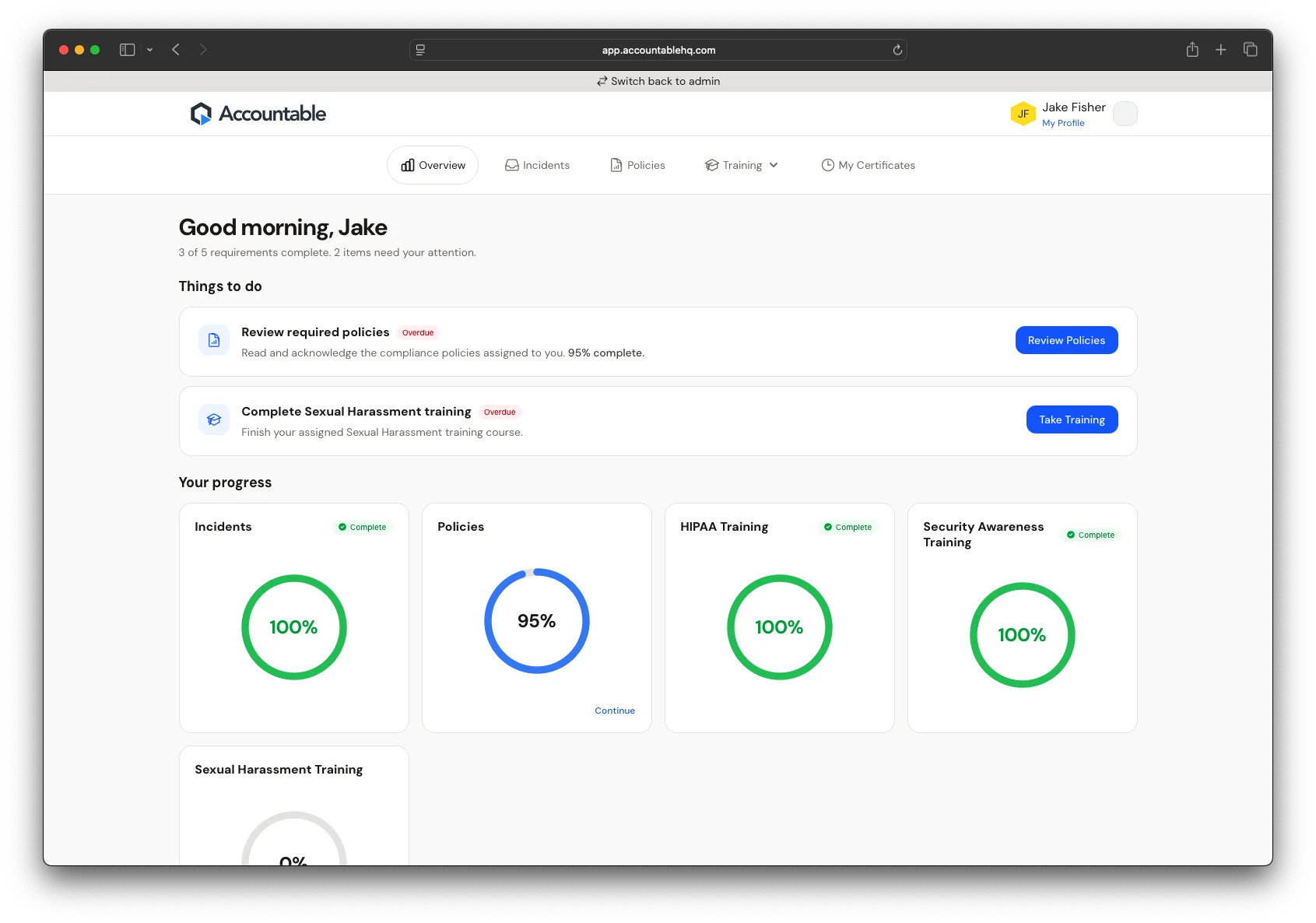1316x923 pixels.
Task: Click the Training graduation cap icon
Action: 711,165
